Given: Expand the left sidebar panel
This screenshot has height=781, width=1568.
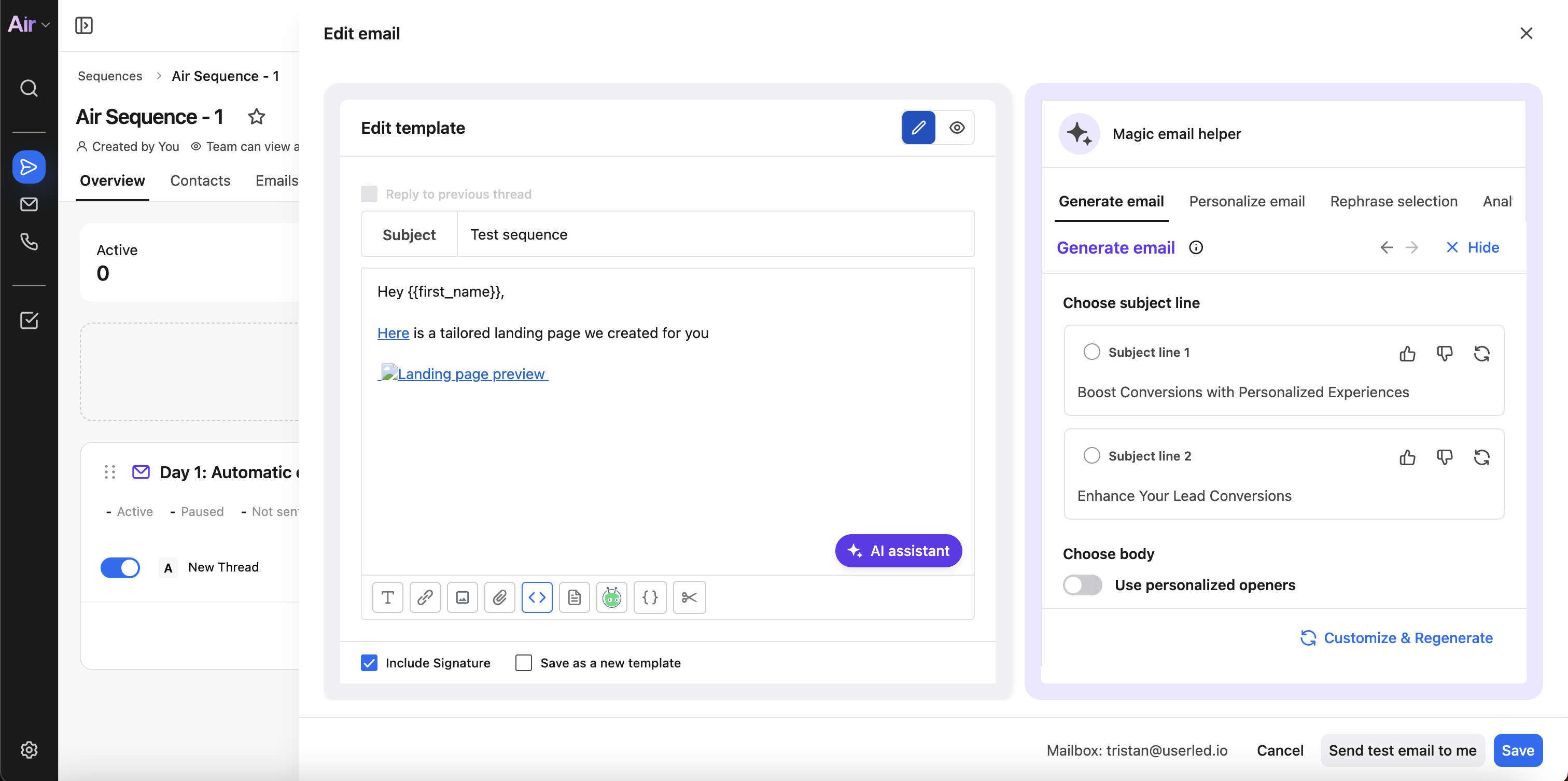Looking at the screenshot, I should (x=84, y=25).
